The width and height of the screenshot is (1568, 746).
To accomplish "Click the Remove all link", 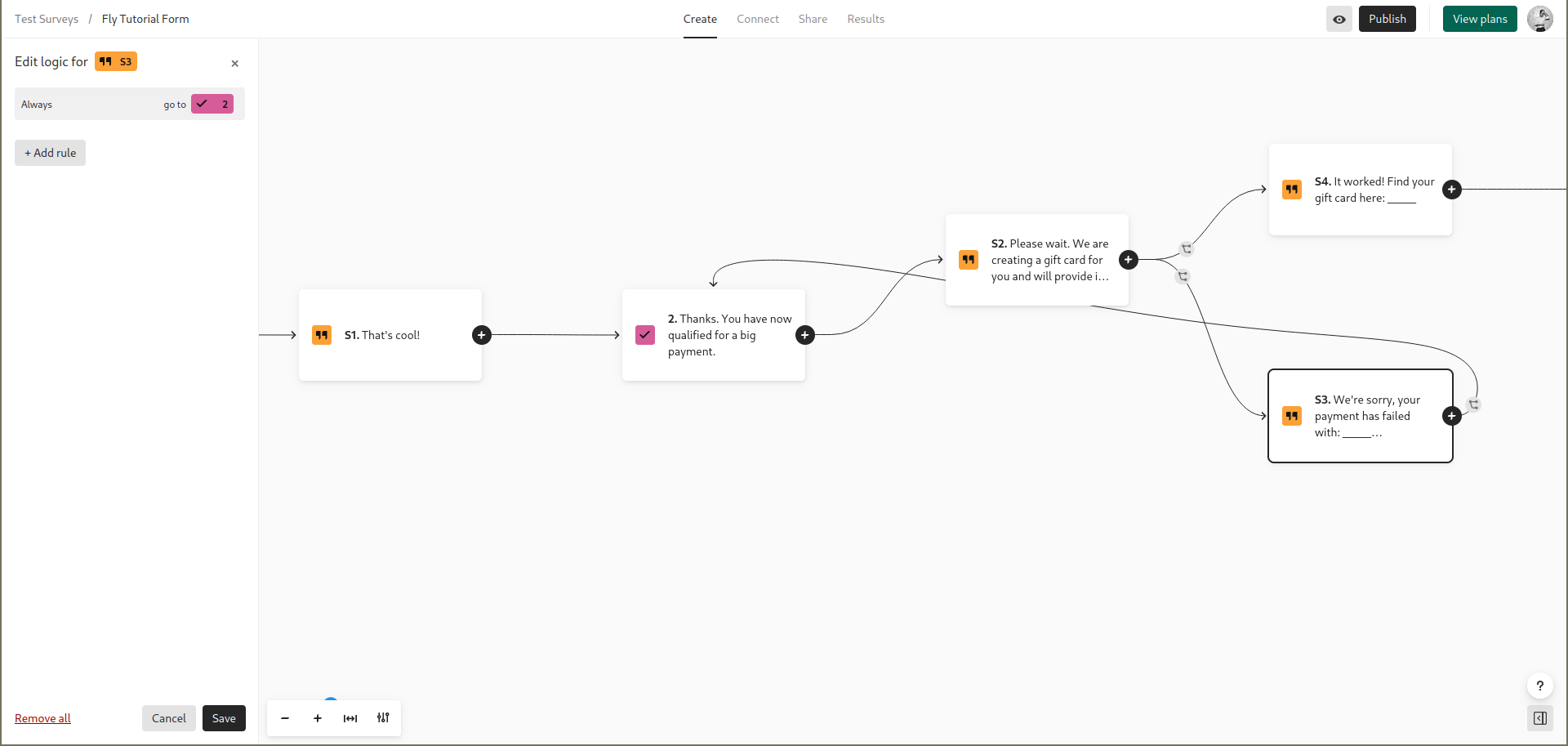I will click(42, 718).
